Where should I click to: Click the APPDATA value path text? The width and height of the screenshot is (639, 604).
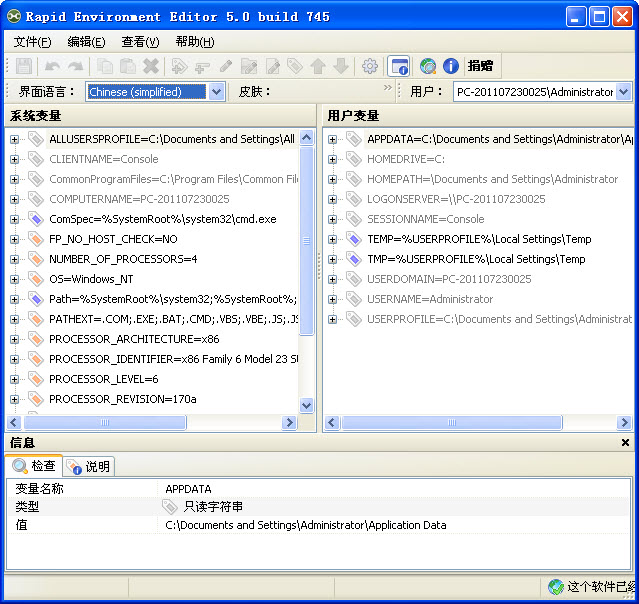click(306, 525)
